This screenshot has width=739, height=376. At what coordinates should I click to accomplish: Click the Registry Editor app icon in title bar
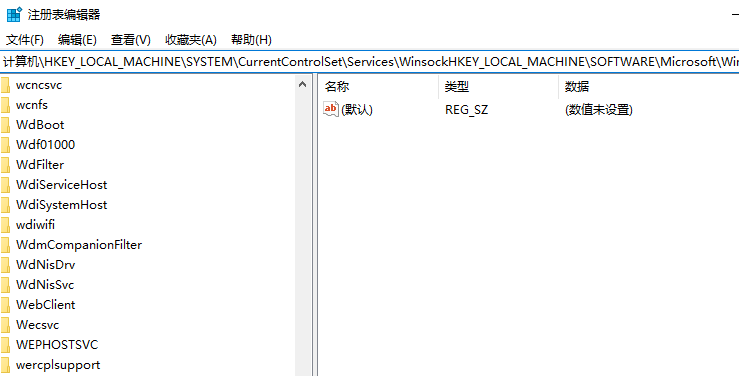coord(14,15)
